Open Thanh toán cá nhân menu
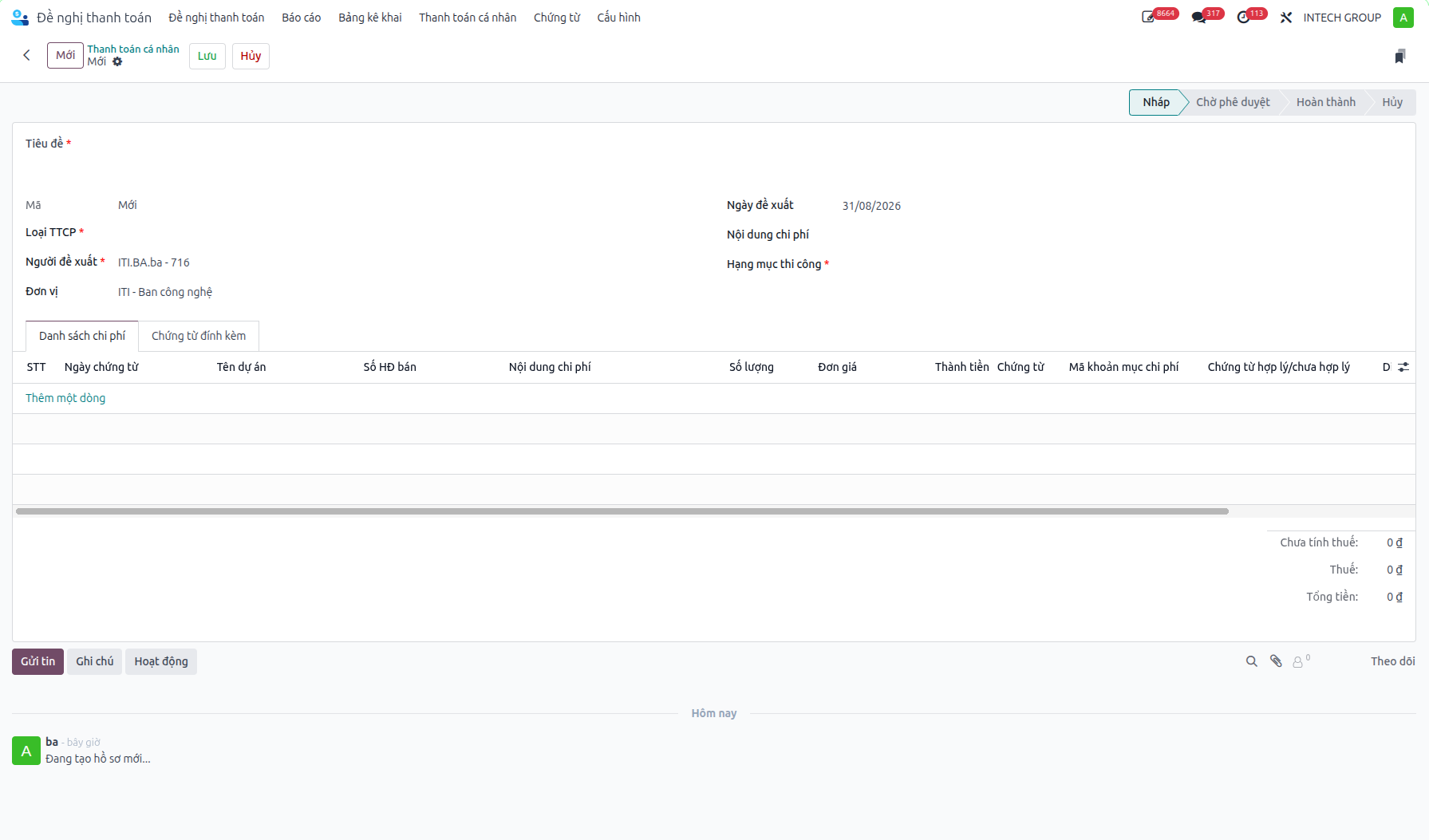The height and width of the screenshot is (840, 1429). pyautogui.click(x=468, y=18)
